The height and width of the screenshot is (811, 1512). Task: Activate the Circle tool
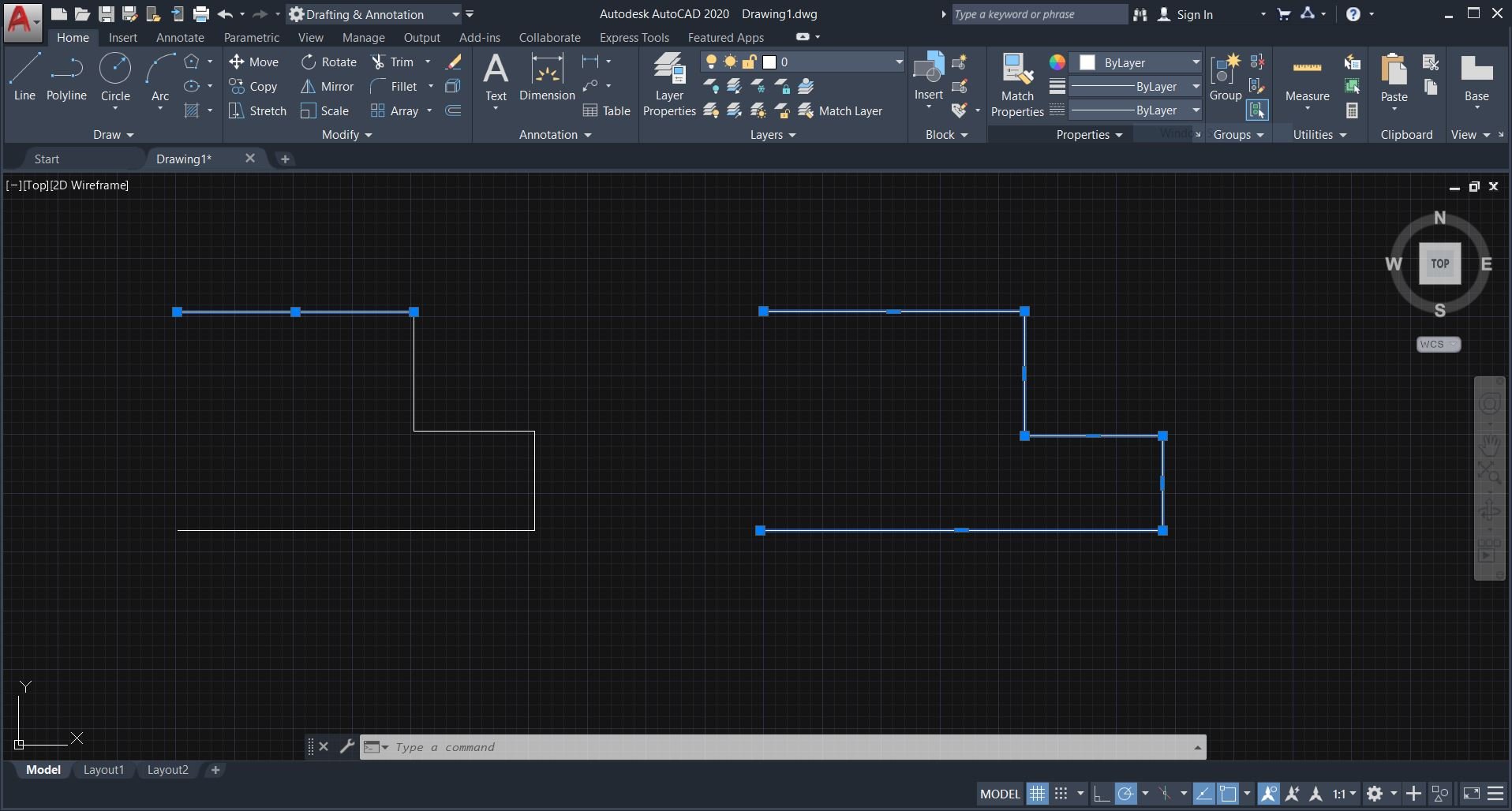click(115, 75)
